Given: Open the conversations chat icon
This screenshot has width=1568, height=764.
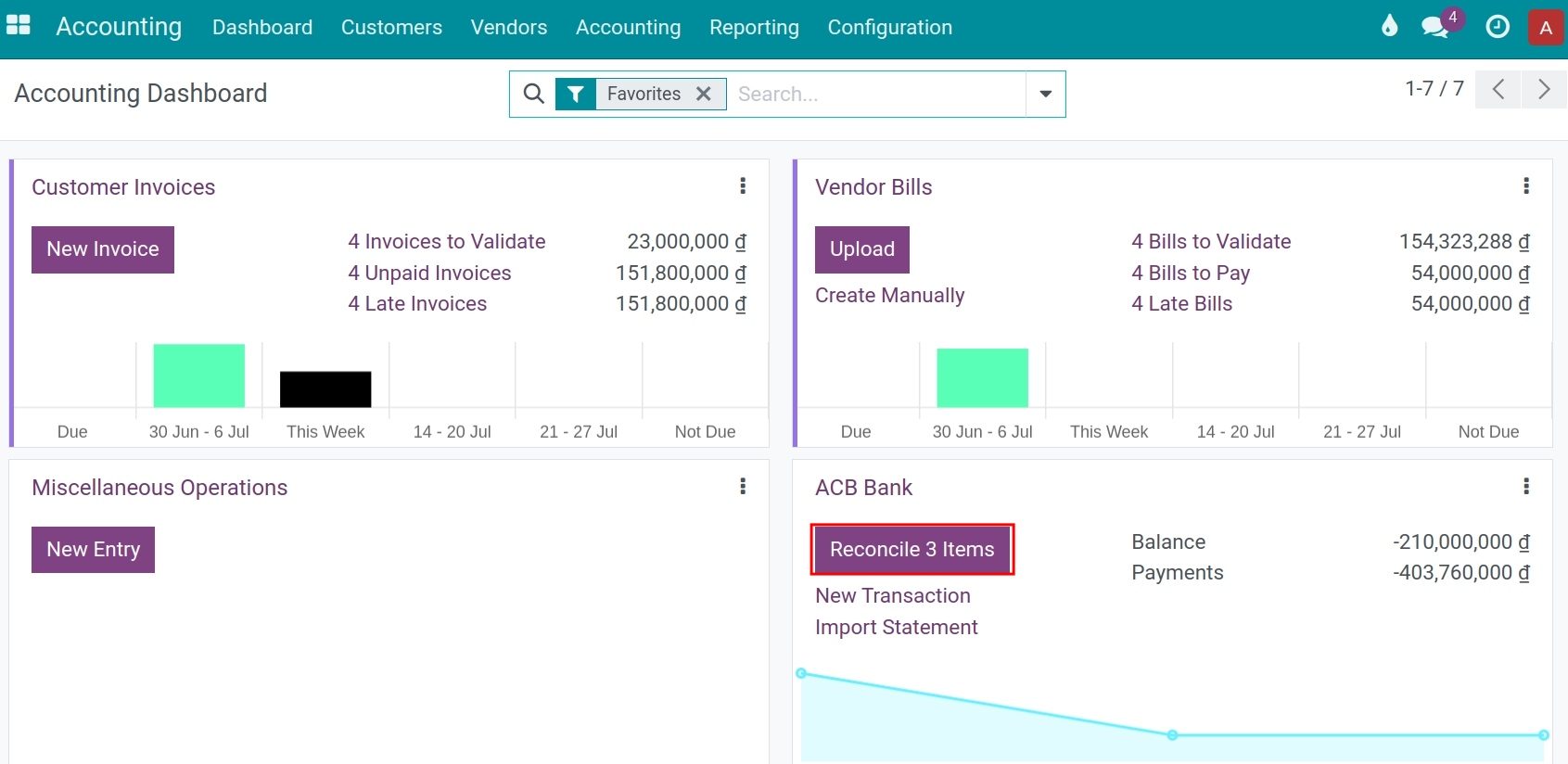Looking at the screenshot, I should coord(1434,27).
